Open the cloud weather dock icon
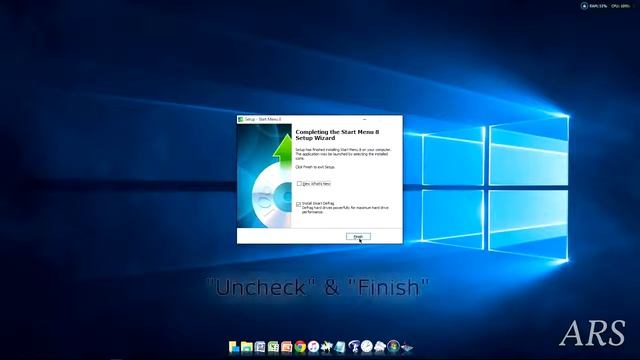640x360 pixels. click(x=380, y=347)
